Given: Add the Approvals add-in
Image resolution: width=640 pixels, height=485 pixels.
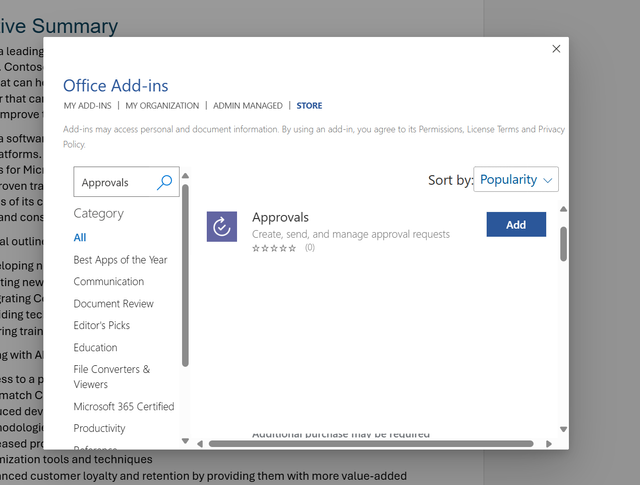Looking at the screenshot, I should click(x=516, y=224).
